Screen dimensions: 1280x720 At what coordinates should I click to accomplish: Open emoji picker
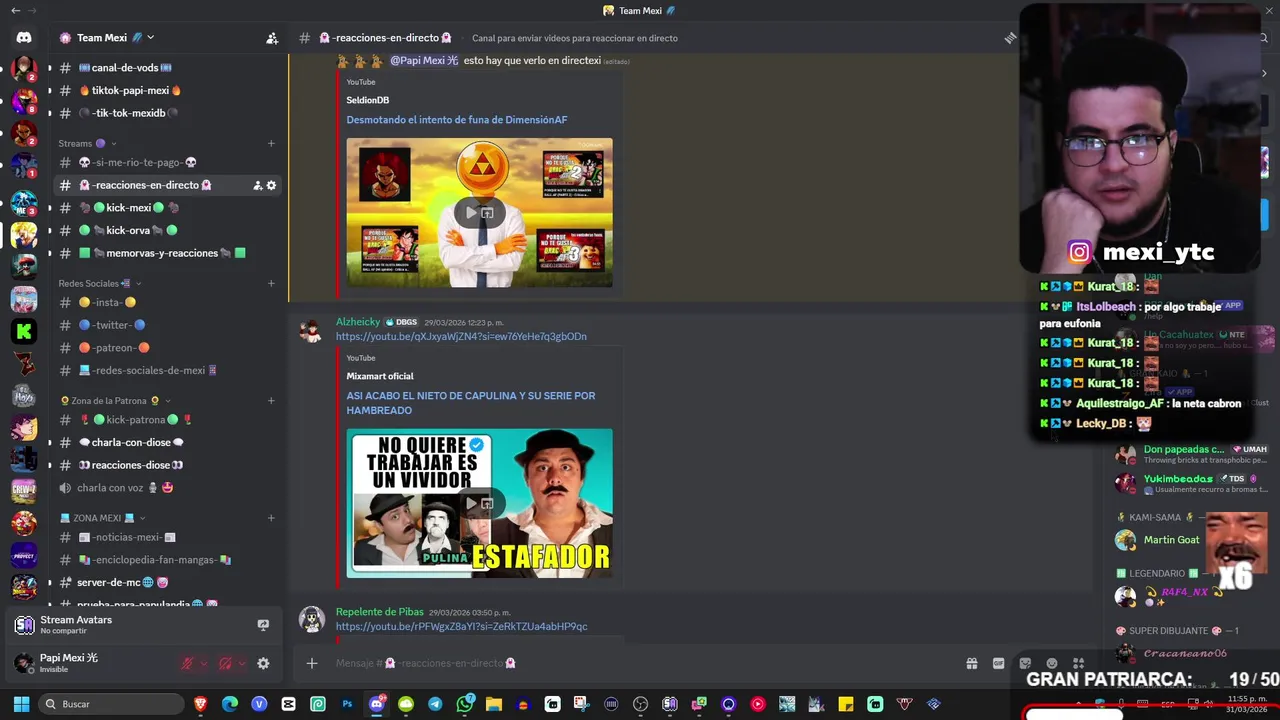[1052, 663]
